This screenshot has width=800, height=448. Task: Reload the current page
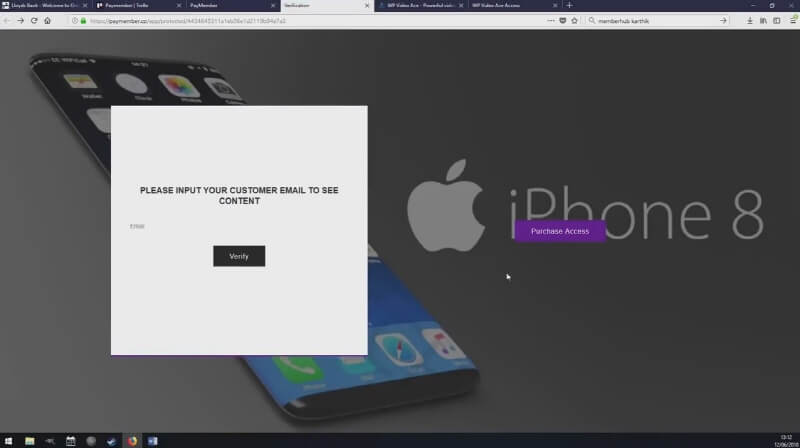point(34,21)
